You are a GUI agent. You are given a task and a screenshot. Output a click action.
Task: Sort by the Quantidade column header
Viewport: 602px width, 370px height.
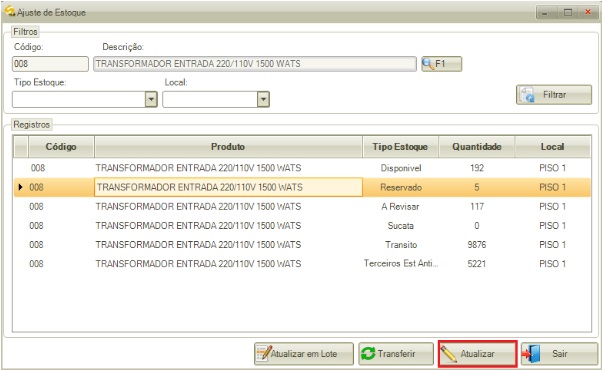[x=476, y=147]
